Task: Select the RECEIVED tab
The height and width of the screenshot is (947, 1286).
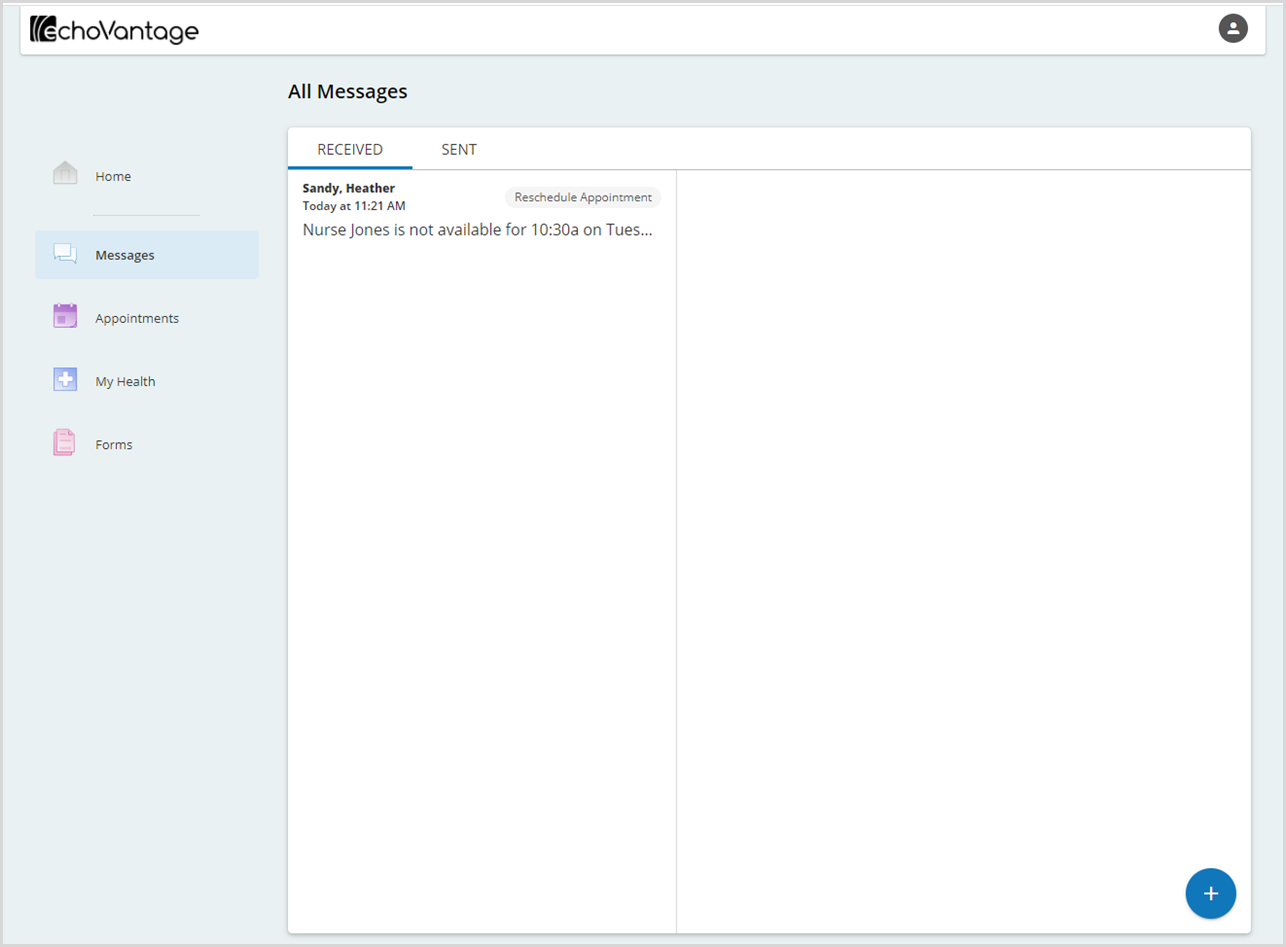Action: point(350,148)
